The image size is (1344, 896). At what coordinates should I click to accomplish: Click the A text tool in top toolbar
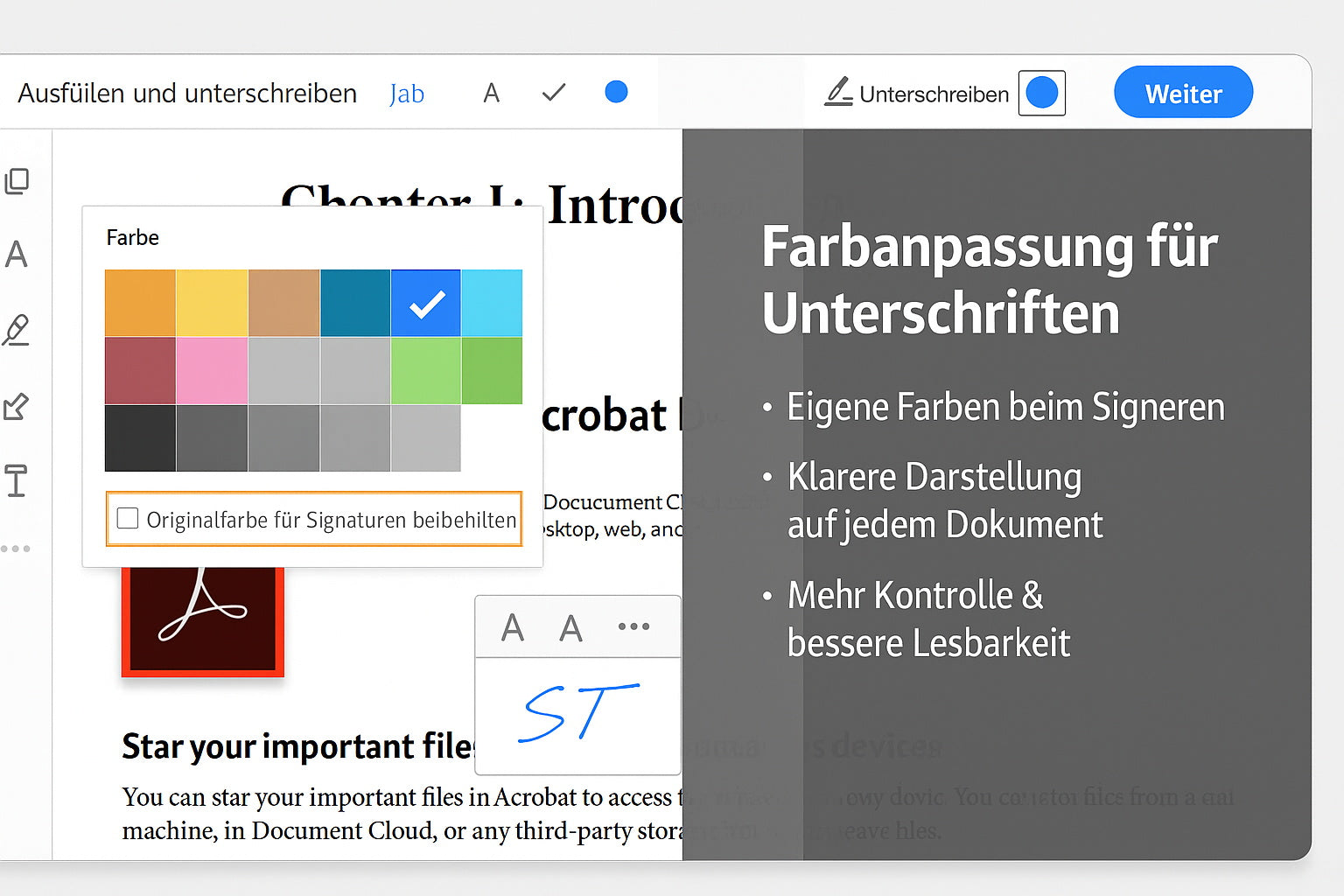pyautogui.click(x=492, y=93)
